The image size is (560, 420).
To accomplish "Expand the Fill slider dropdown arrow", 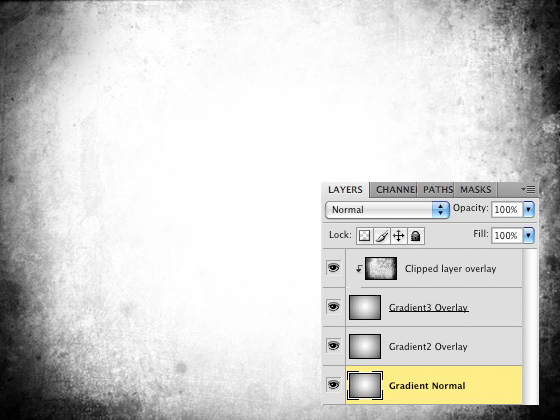I will click(x=529, y=235).
